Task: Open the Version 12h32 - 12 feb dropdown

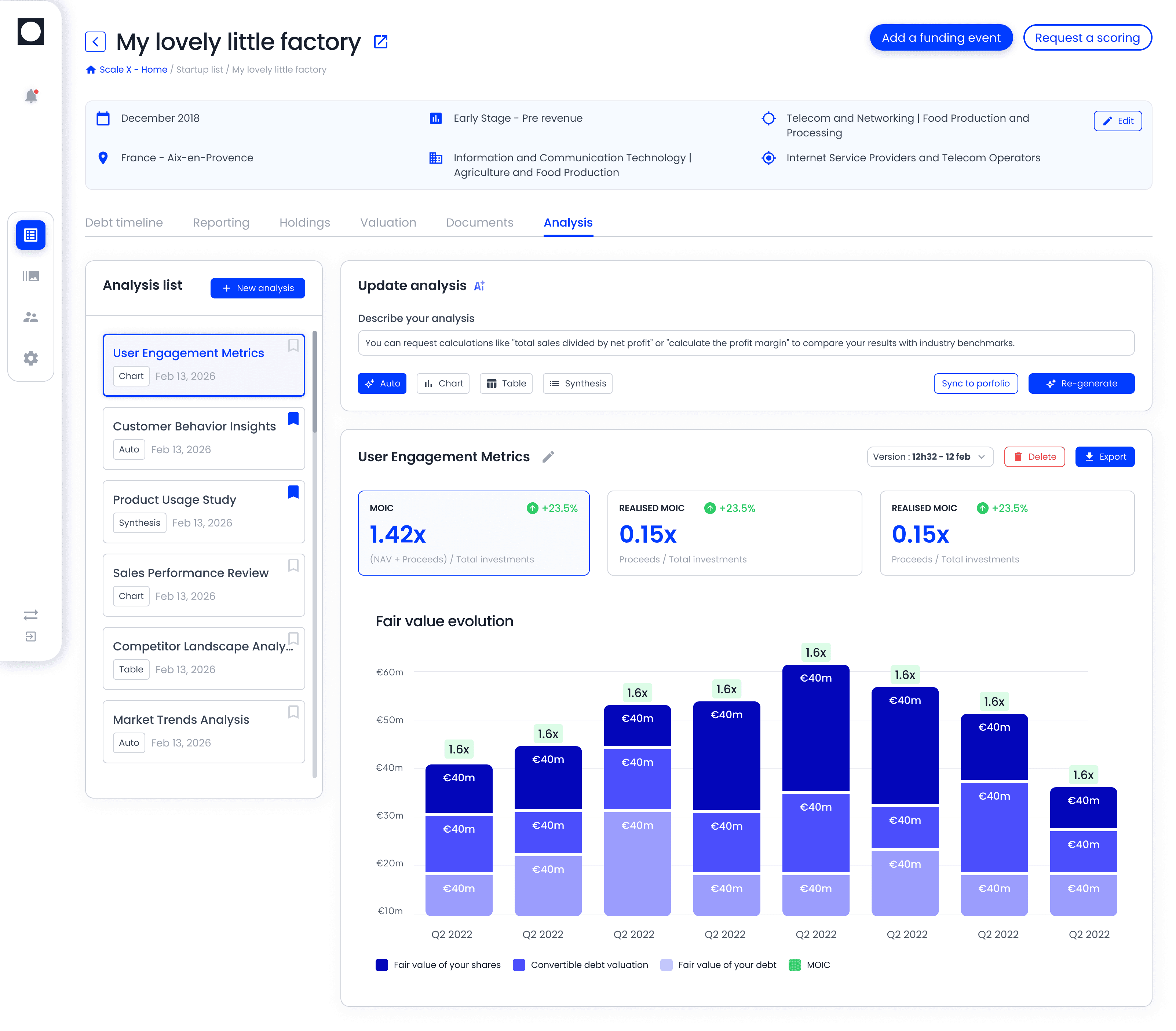Action: 930,457
